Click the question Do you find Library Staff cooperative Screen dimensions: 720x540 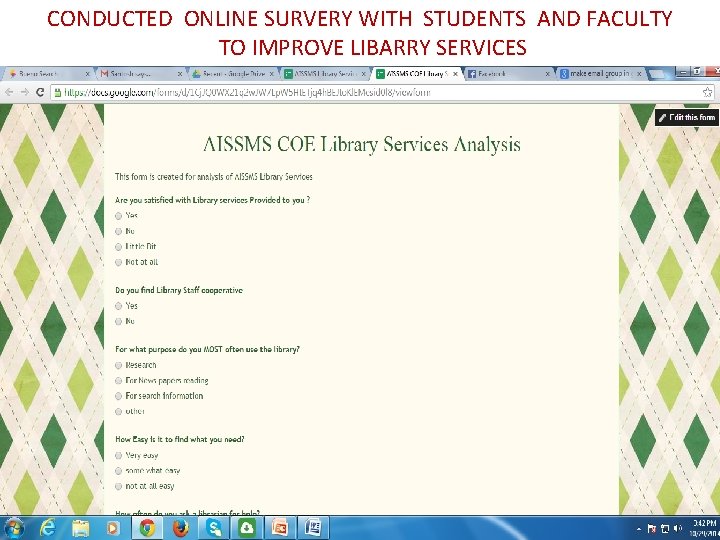point(179,290)
